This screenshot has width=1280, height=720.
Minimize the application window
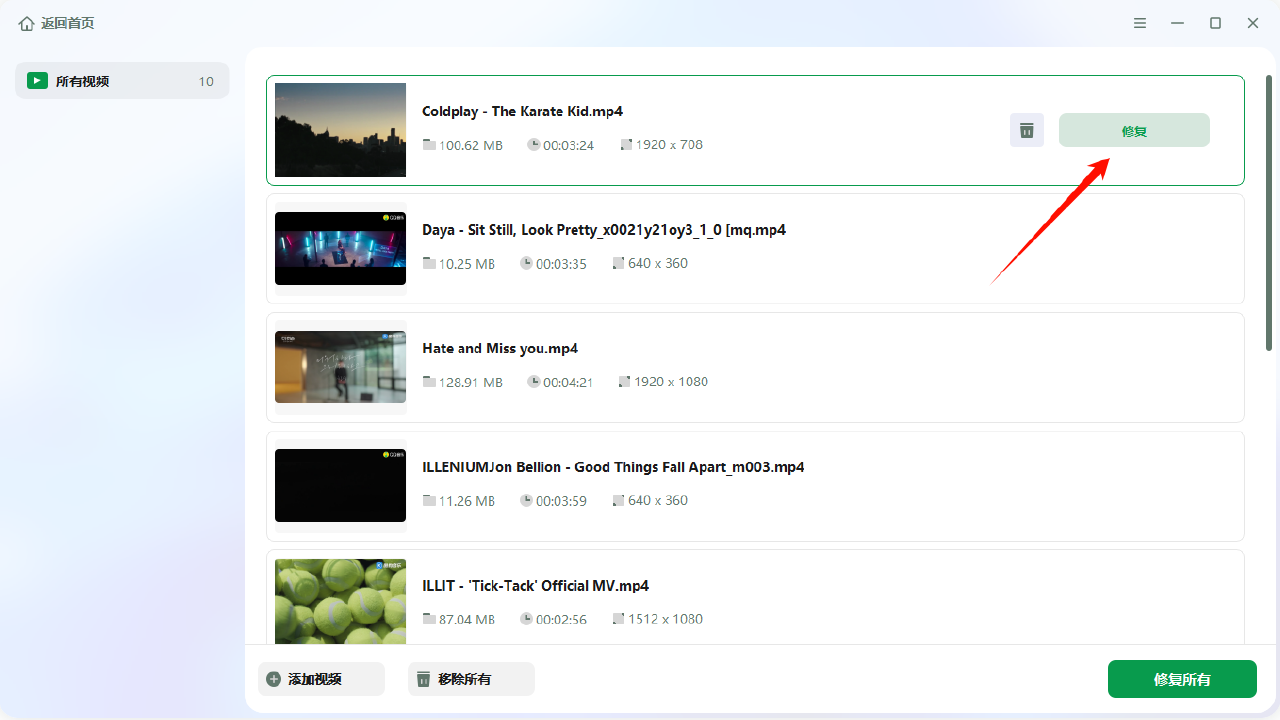[1177, 23]
